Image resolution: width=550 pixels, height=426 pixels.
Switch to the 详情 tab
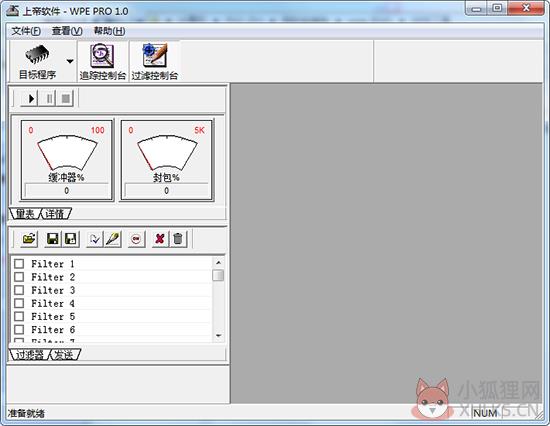coord(55,214)
